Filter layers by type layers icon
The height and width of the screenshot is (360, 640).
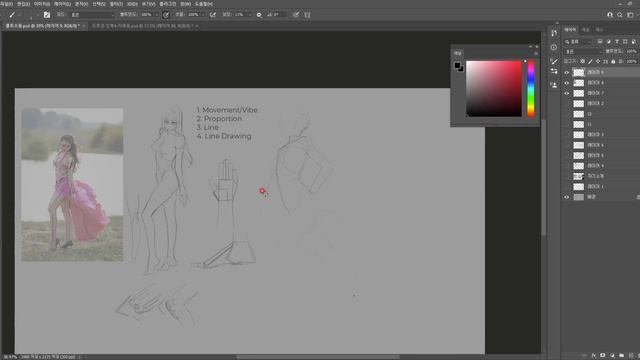click(617, 42)
